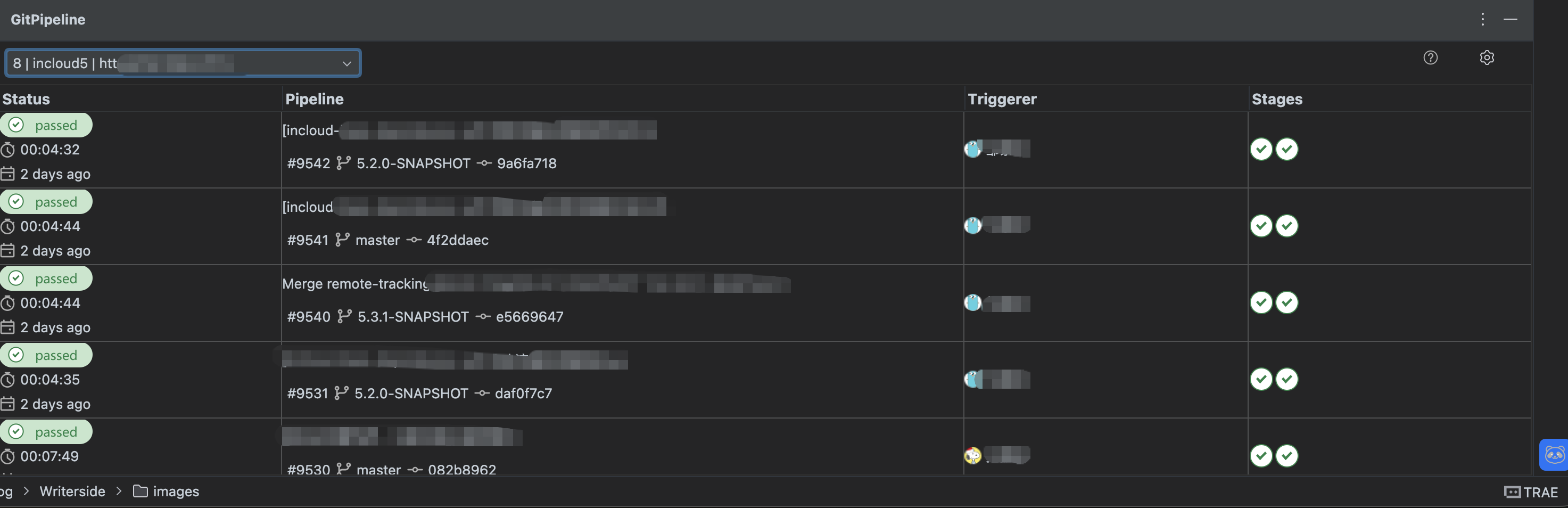
Task: Click the passed badge for pipeline #9540
Action: point(47,279)
